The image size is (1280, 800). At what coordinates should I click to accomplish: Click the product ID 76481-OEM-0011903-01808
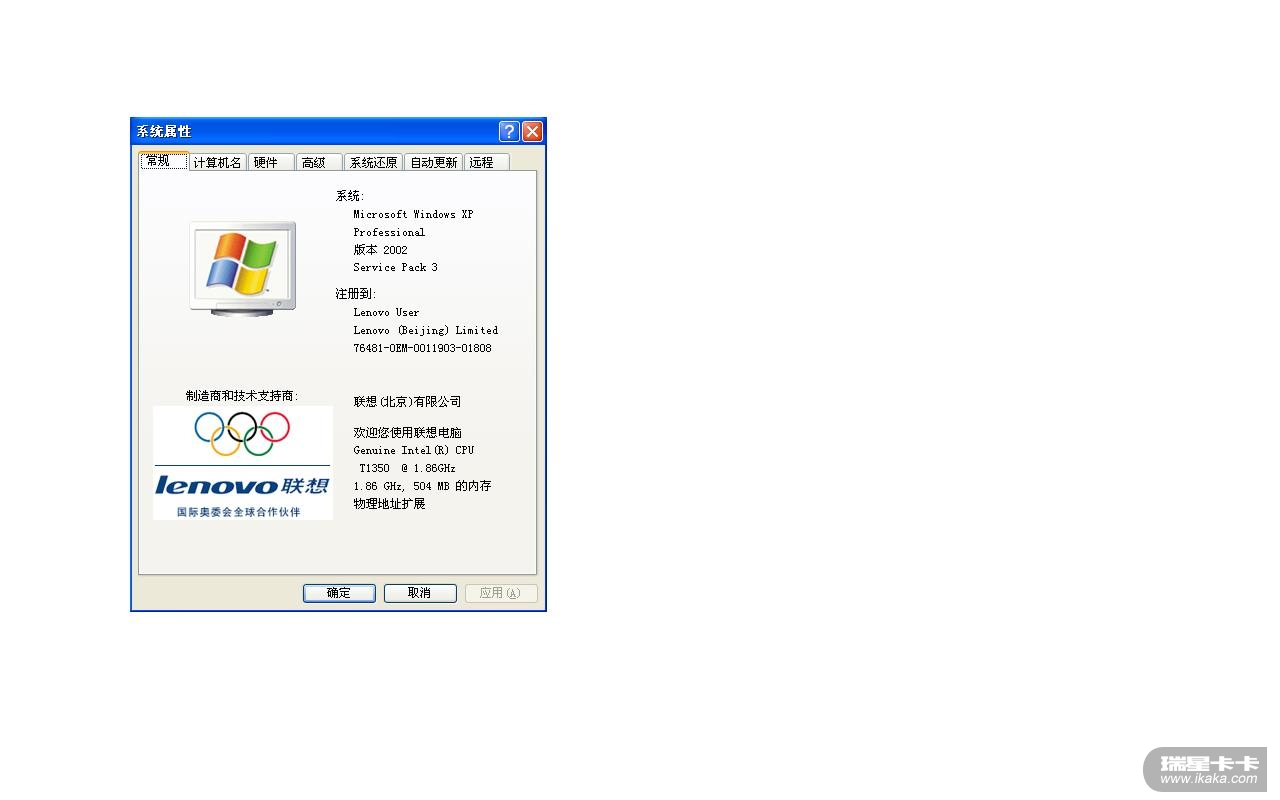coord(422,348)
